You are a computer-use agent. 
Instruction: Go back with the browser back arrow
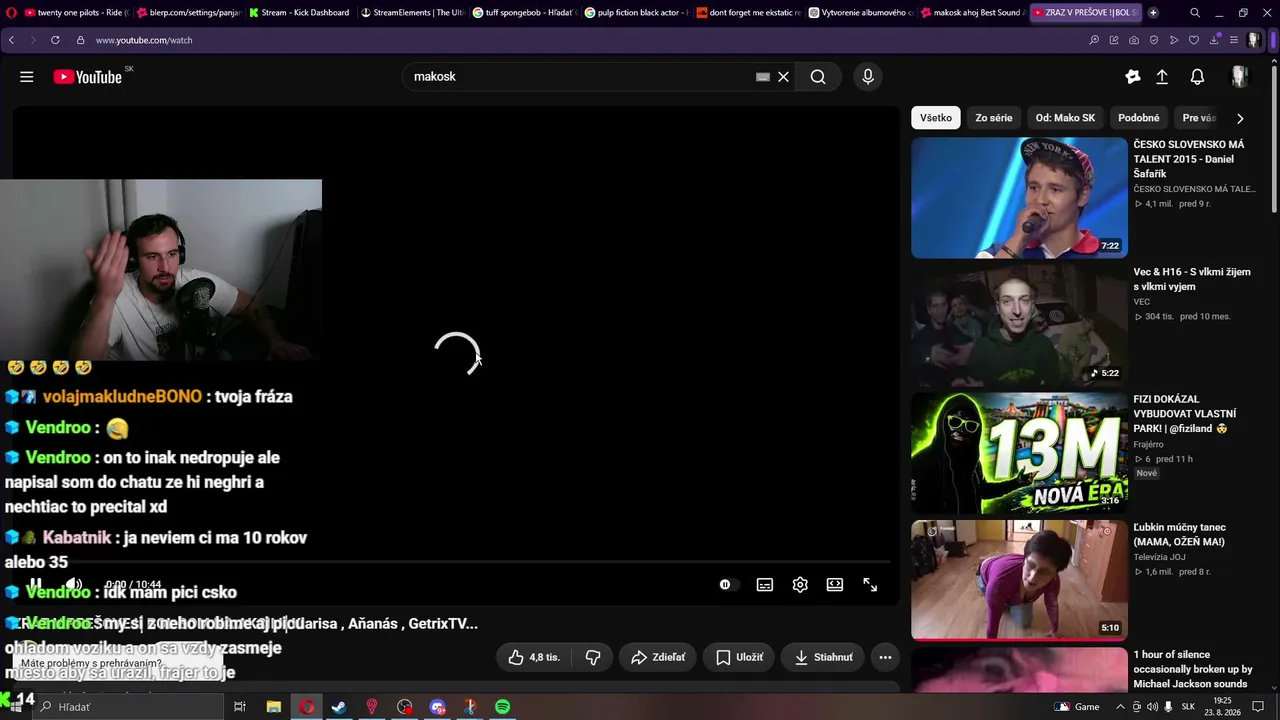(11, 40)
